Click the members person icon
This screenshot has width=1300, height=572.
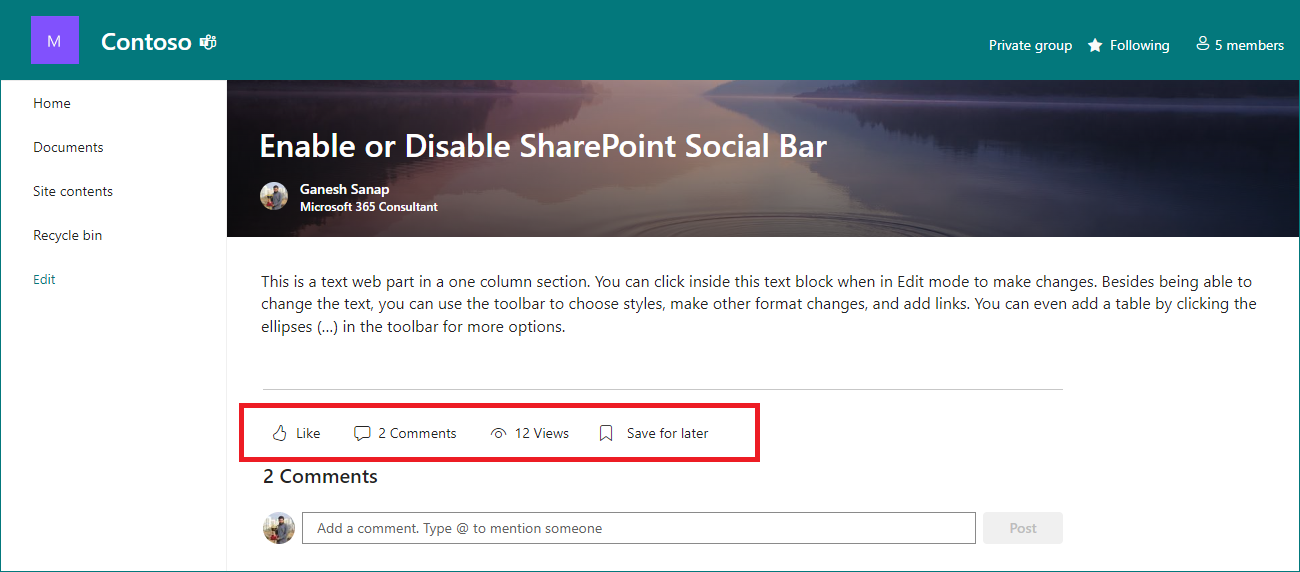point(1203,44)
